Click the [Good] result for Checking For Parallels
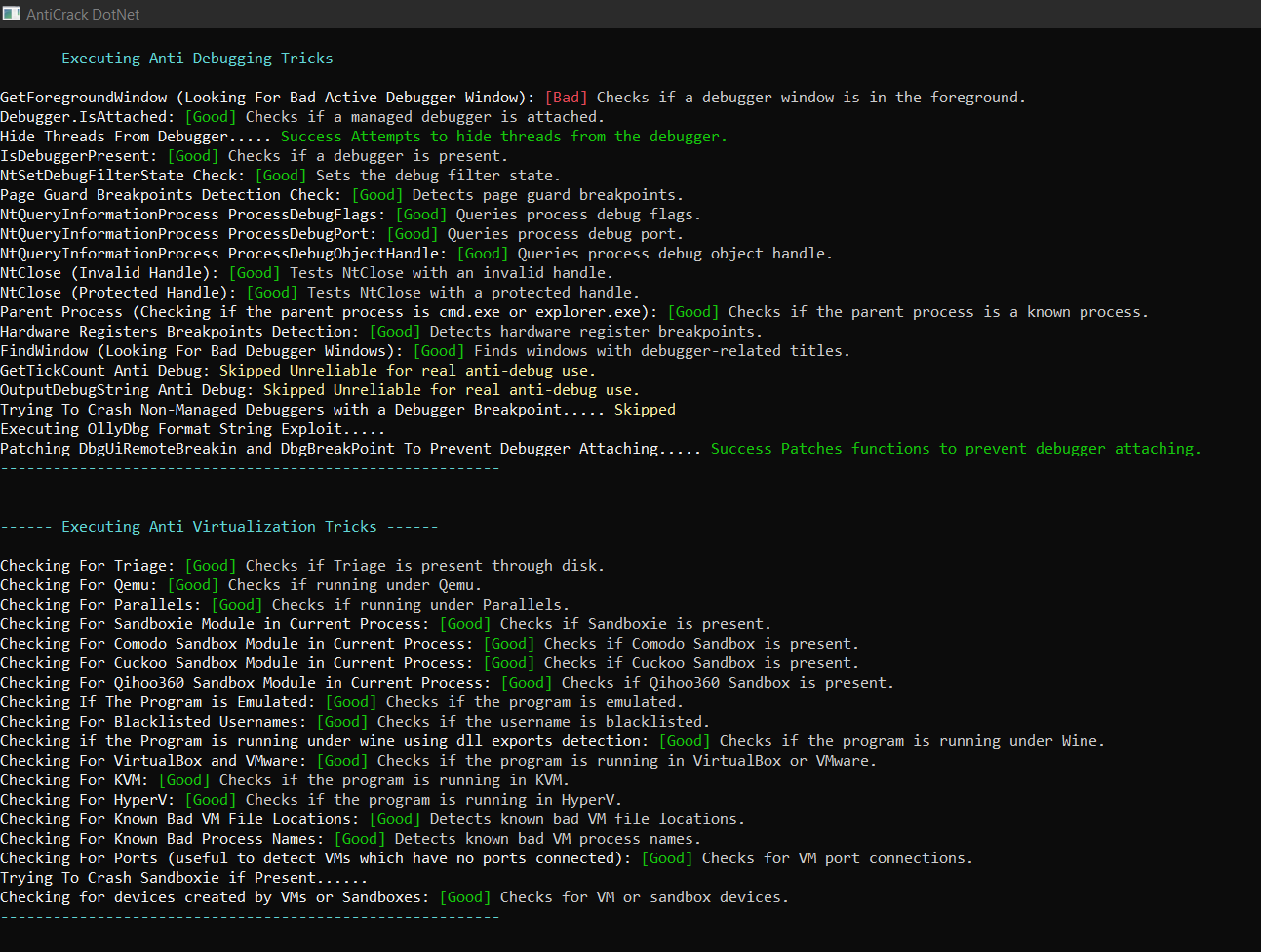 point(237,605)
